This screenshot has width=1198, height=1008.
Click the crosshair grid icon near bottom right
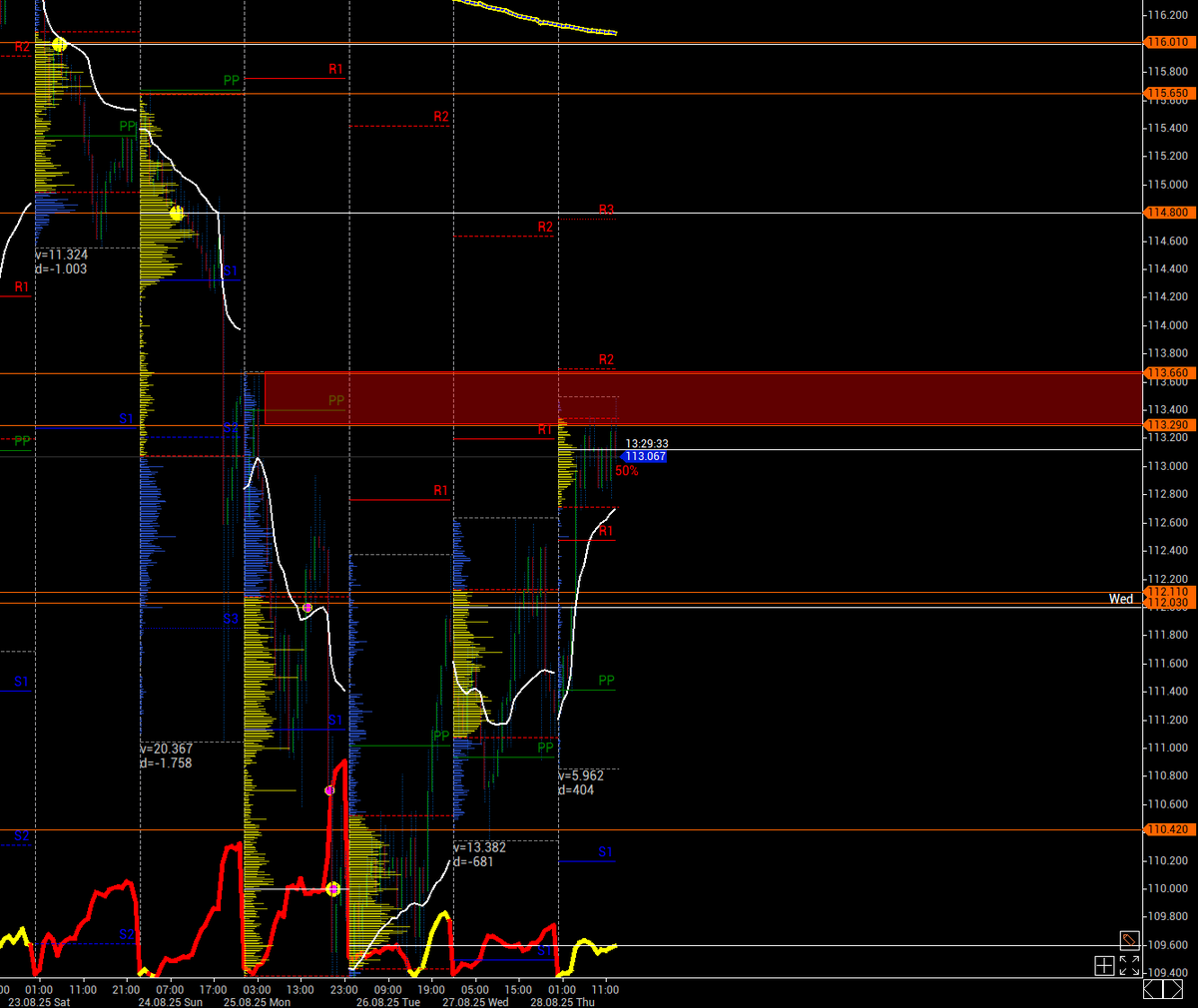point(1103,965)
